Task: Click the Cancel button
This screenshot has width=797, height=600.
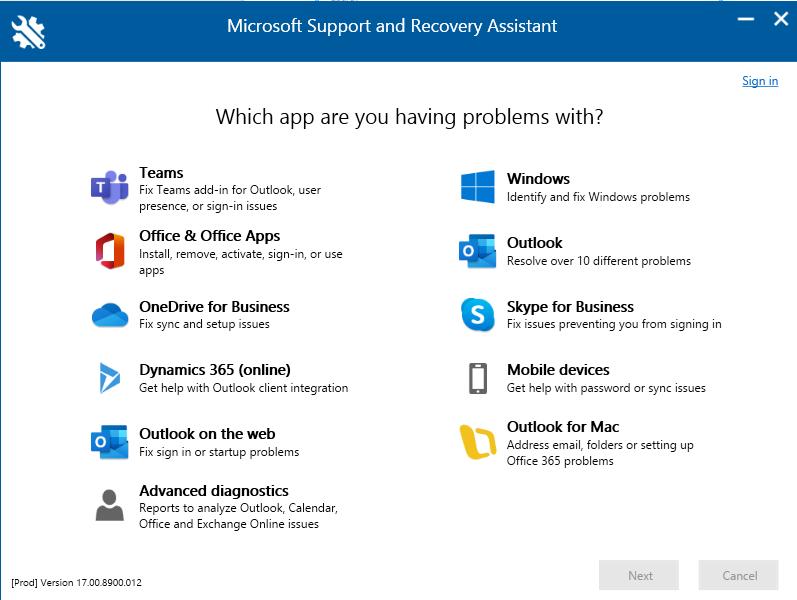Action: coord(739,575)
